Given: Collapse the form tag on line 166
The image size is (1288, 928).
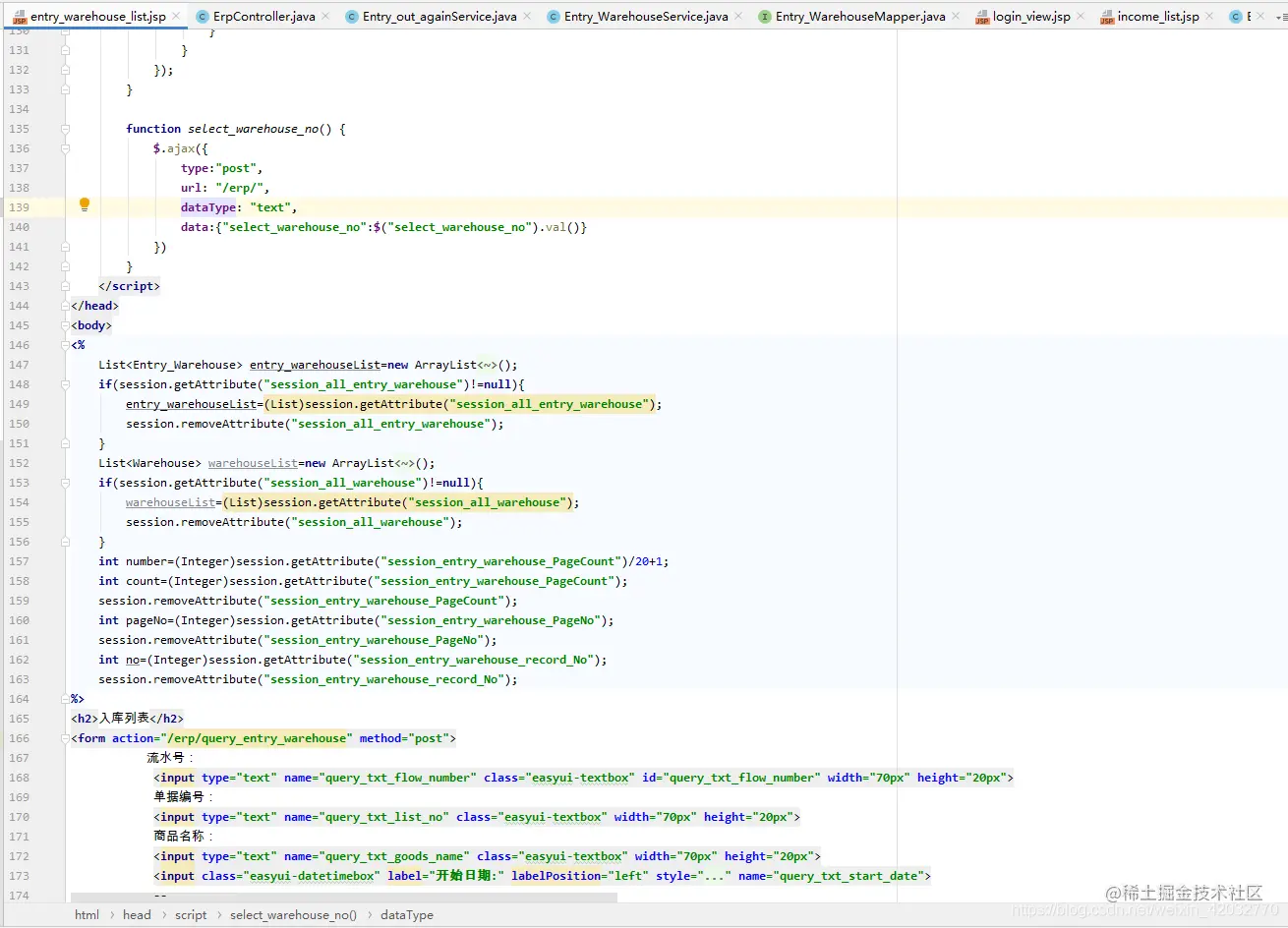Looking at the screenshot, I should point(65,738).
